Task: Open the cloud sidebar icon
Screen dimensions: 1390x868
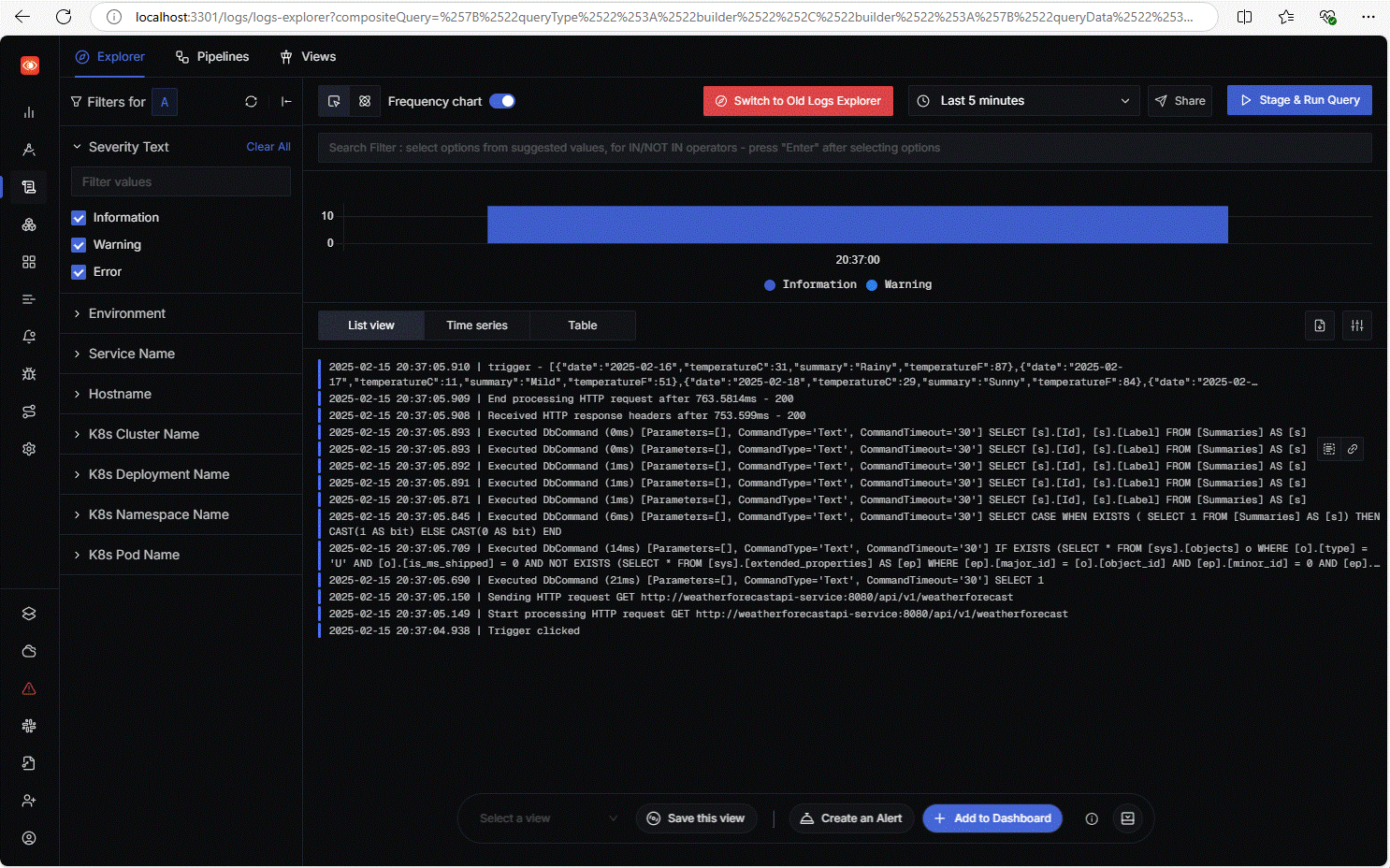Action: 29,651
